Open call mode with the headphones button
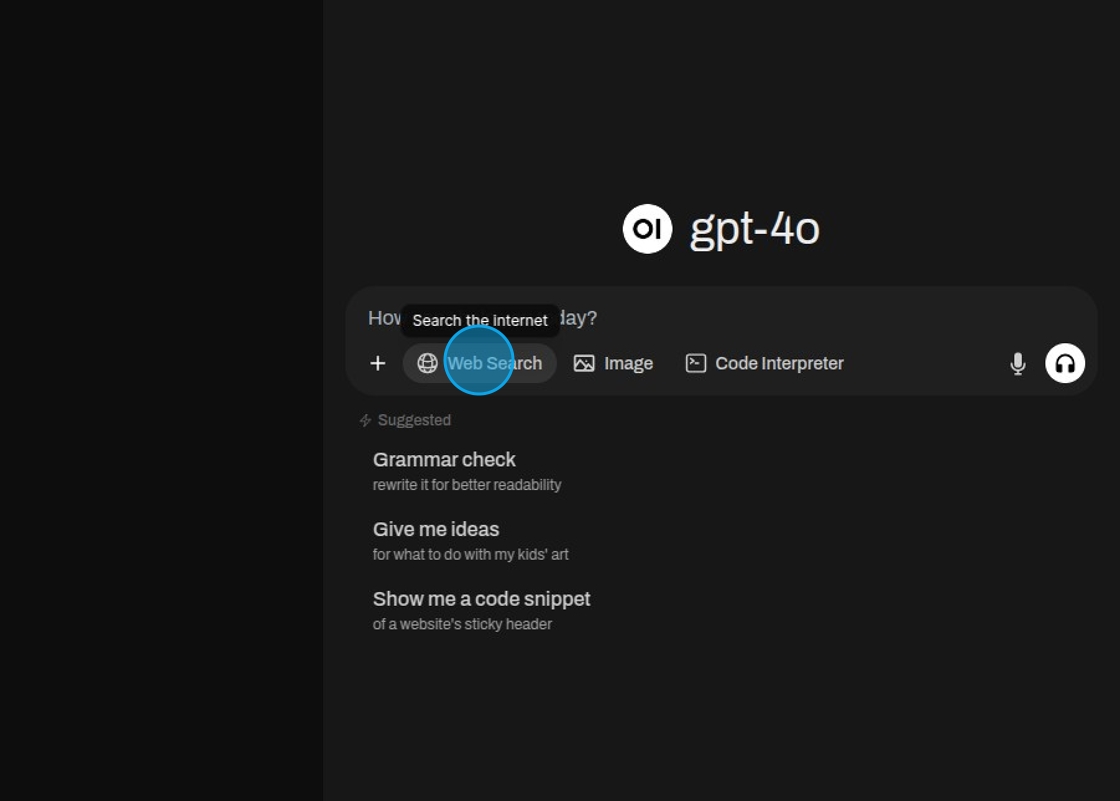Image resolution: width=1120 pixels, height=801 pixels. coord(1065,363)
